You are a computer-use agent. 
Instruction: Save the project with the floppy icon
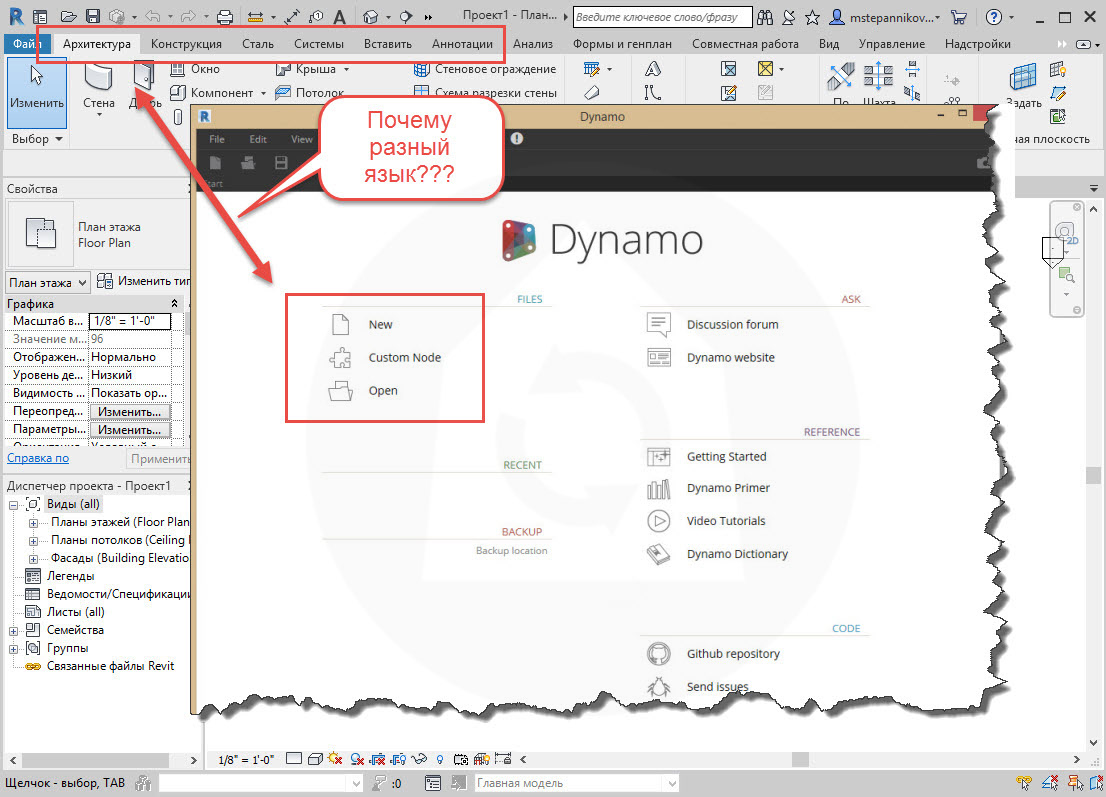point(92,16)
